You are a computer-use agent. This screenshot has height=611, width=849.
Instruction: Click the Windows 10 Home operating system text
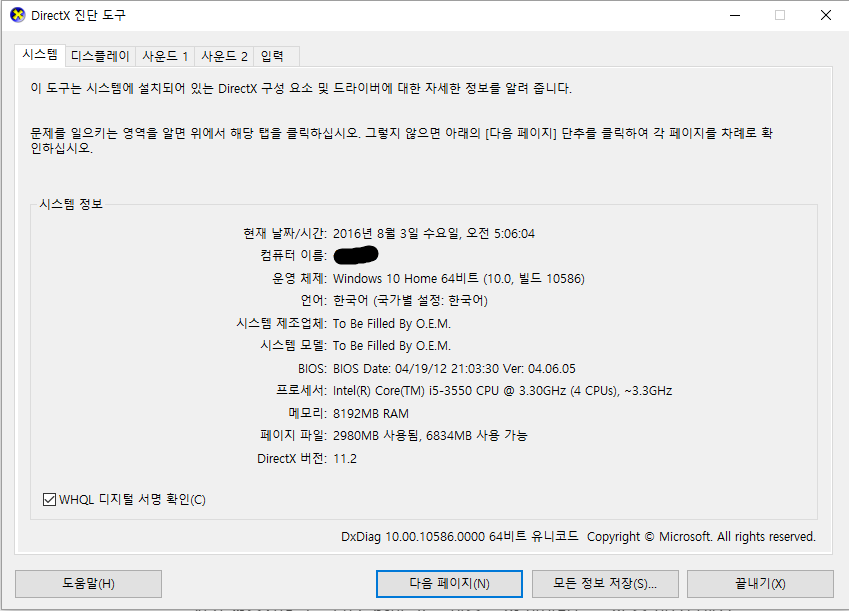pyautogui.click(x=458, y=278)
